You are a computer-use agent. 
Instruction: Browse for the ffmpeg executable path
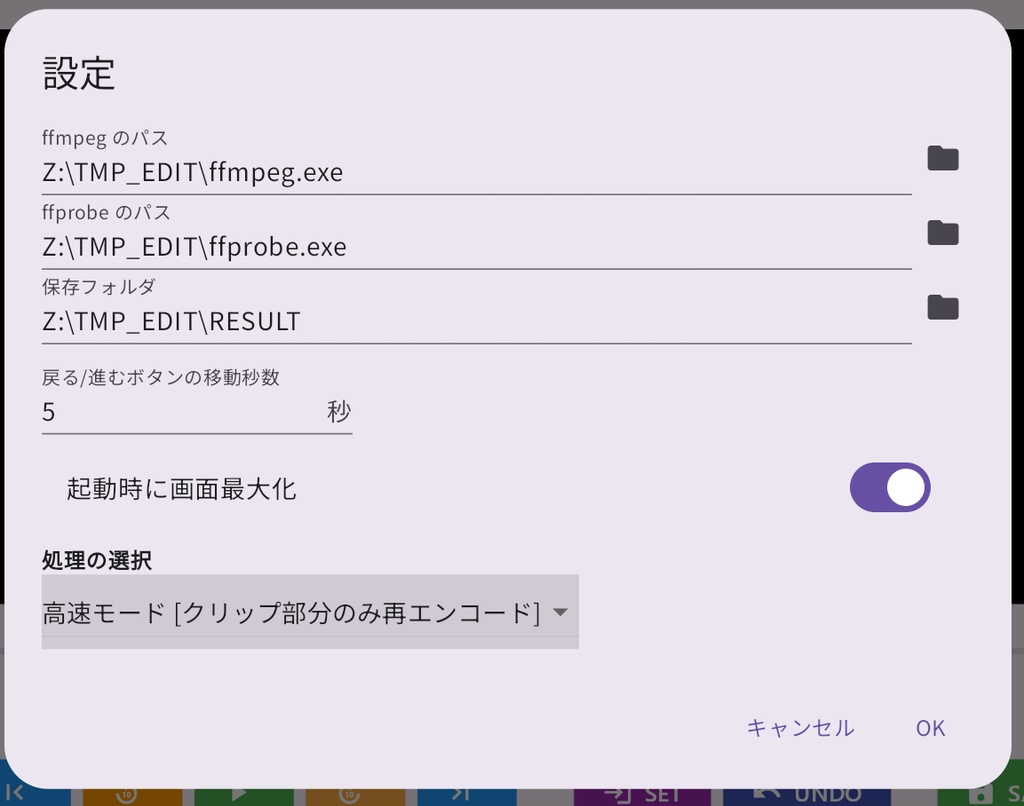click(x=941, y=158)
